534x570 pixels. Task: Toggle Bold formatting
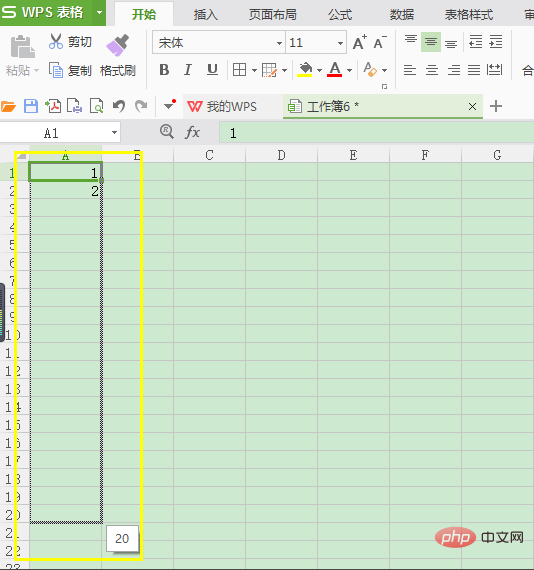164,69
